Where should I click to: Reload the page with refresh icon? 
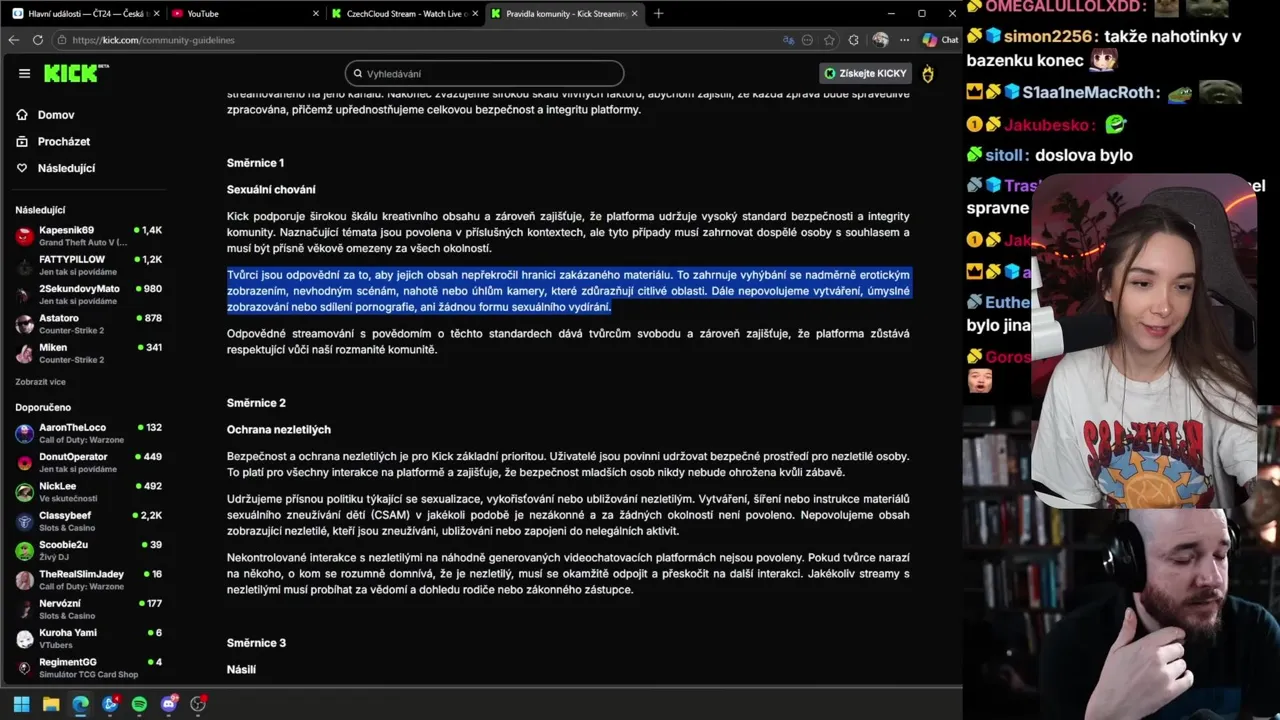tap(38, 40)
